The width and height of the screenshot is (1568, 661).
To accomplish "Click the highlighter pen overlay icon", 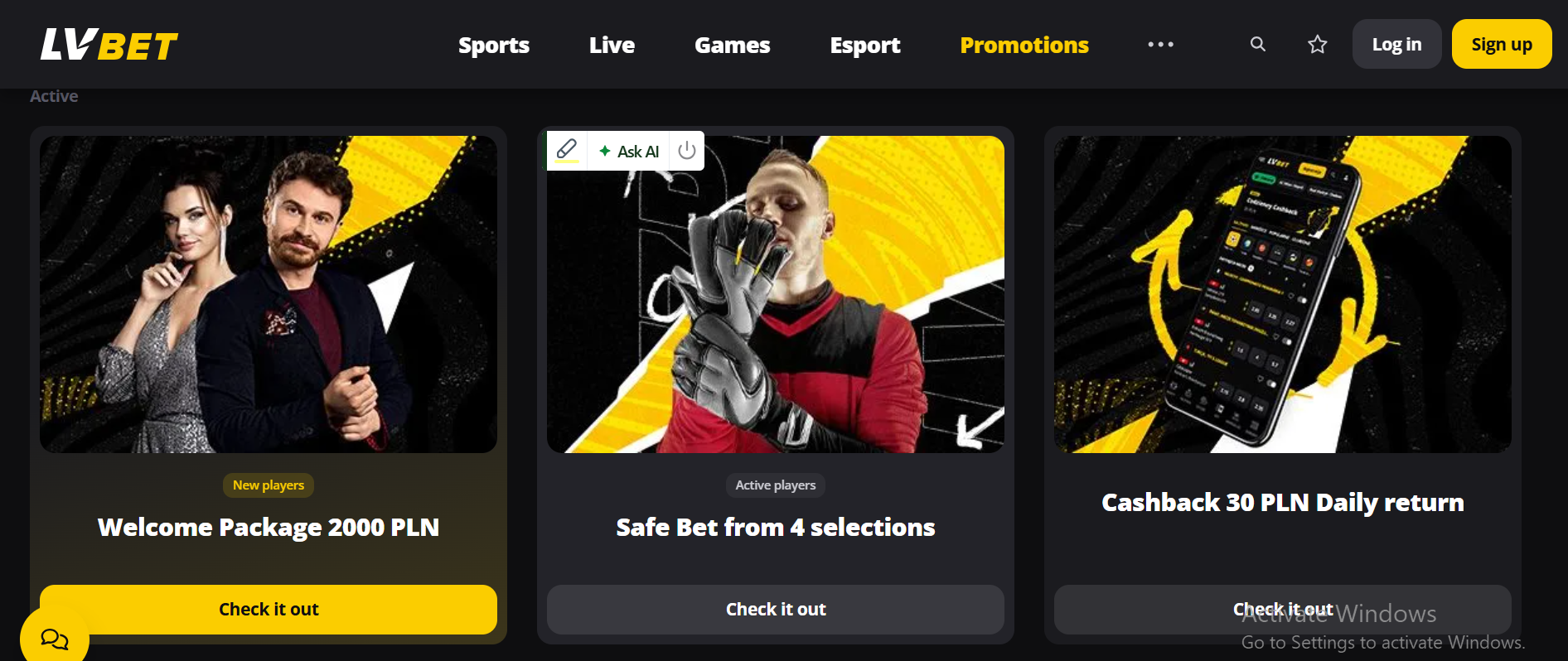I will click(x=567, y=150).
